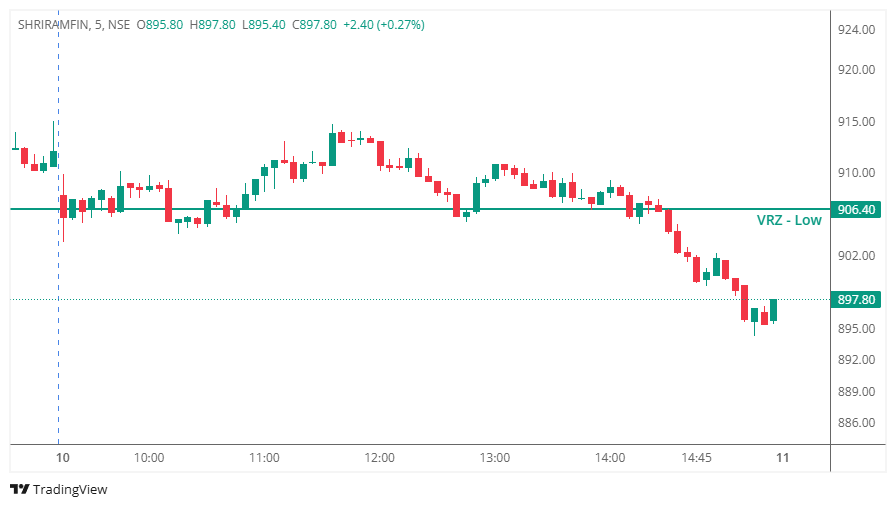Click the 924.00 price scale label

[x=856, y=30]
